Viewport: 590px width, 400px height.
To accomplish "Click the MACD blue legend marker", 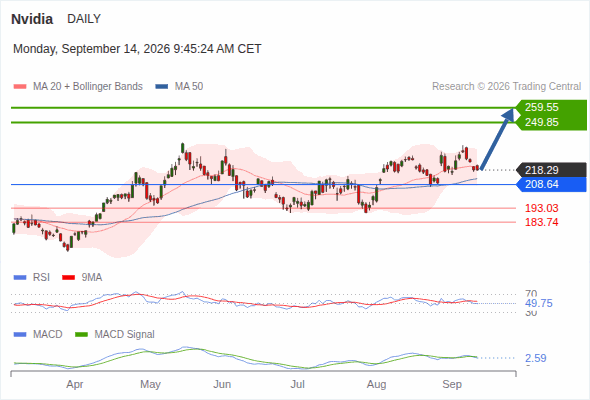I will 20,335.
